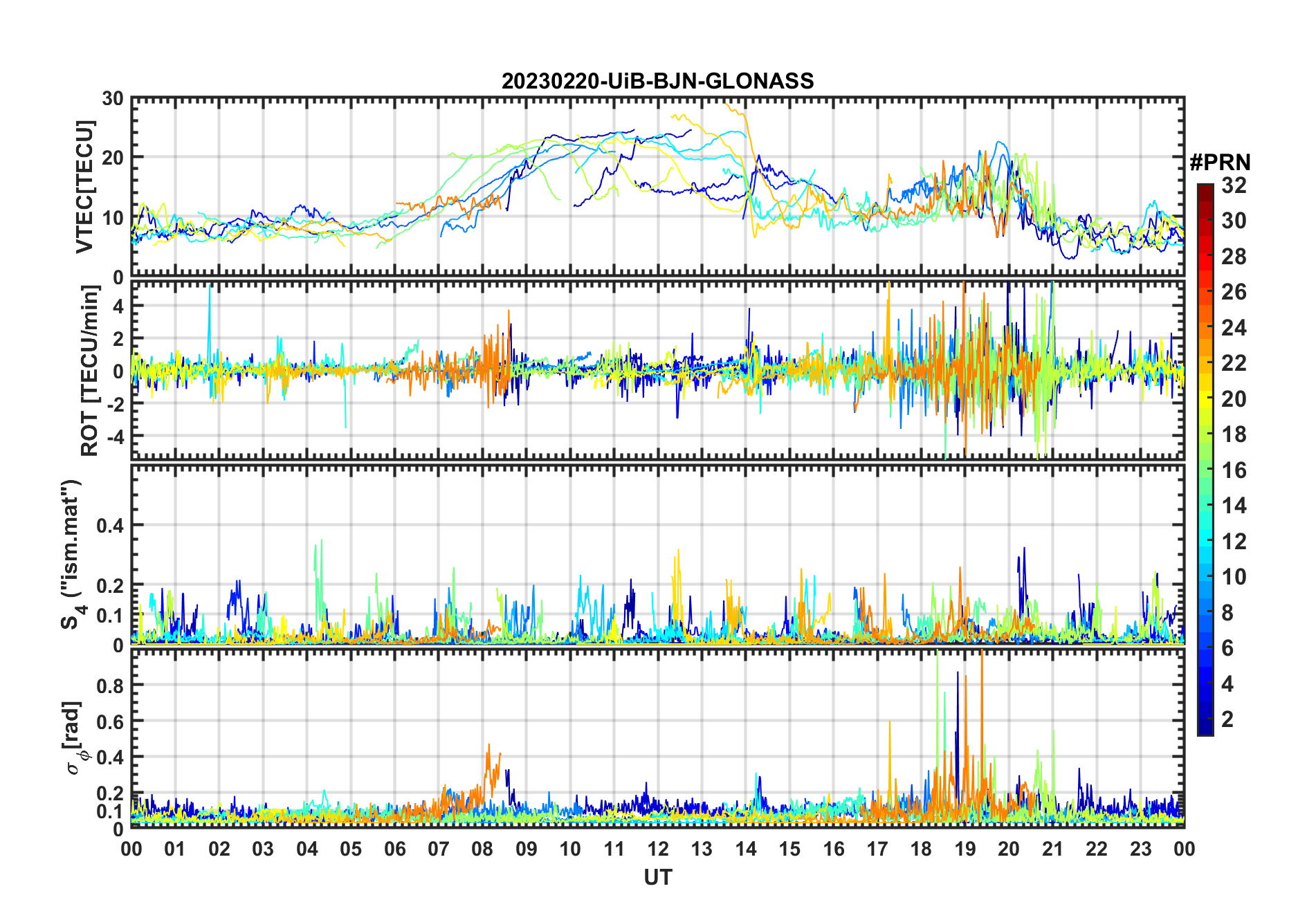Click colorbar tick label "26"
Screen dimensions: 1316x920
coord(1234,292)
